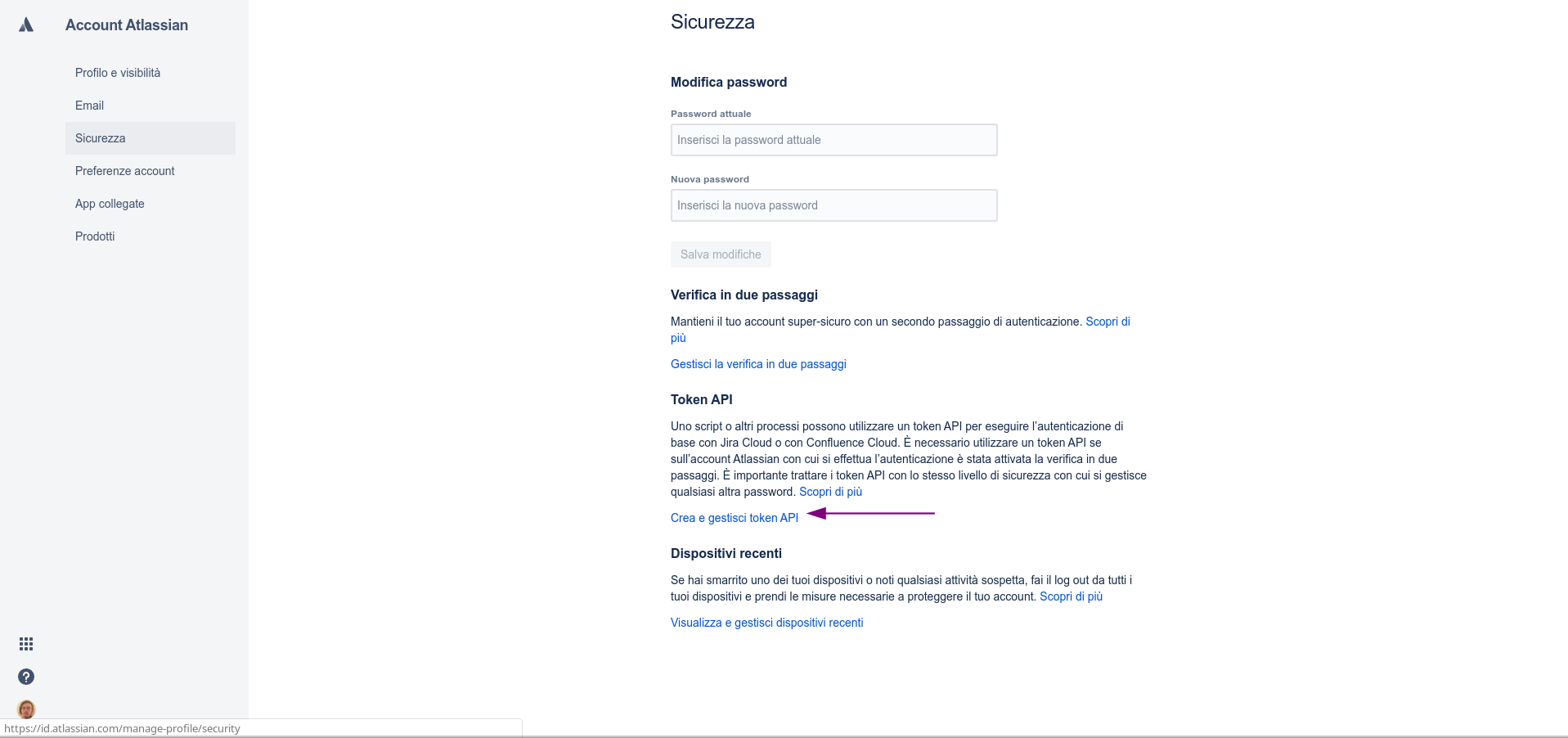
Task: Focus the Nuova password field
Action: pyautogui.click(x=833, y=205)
